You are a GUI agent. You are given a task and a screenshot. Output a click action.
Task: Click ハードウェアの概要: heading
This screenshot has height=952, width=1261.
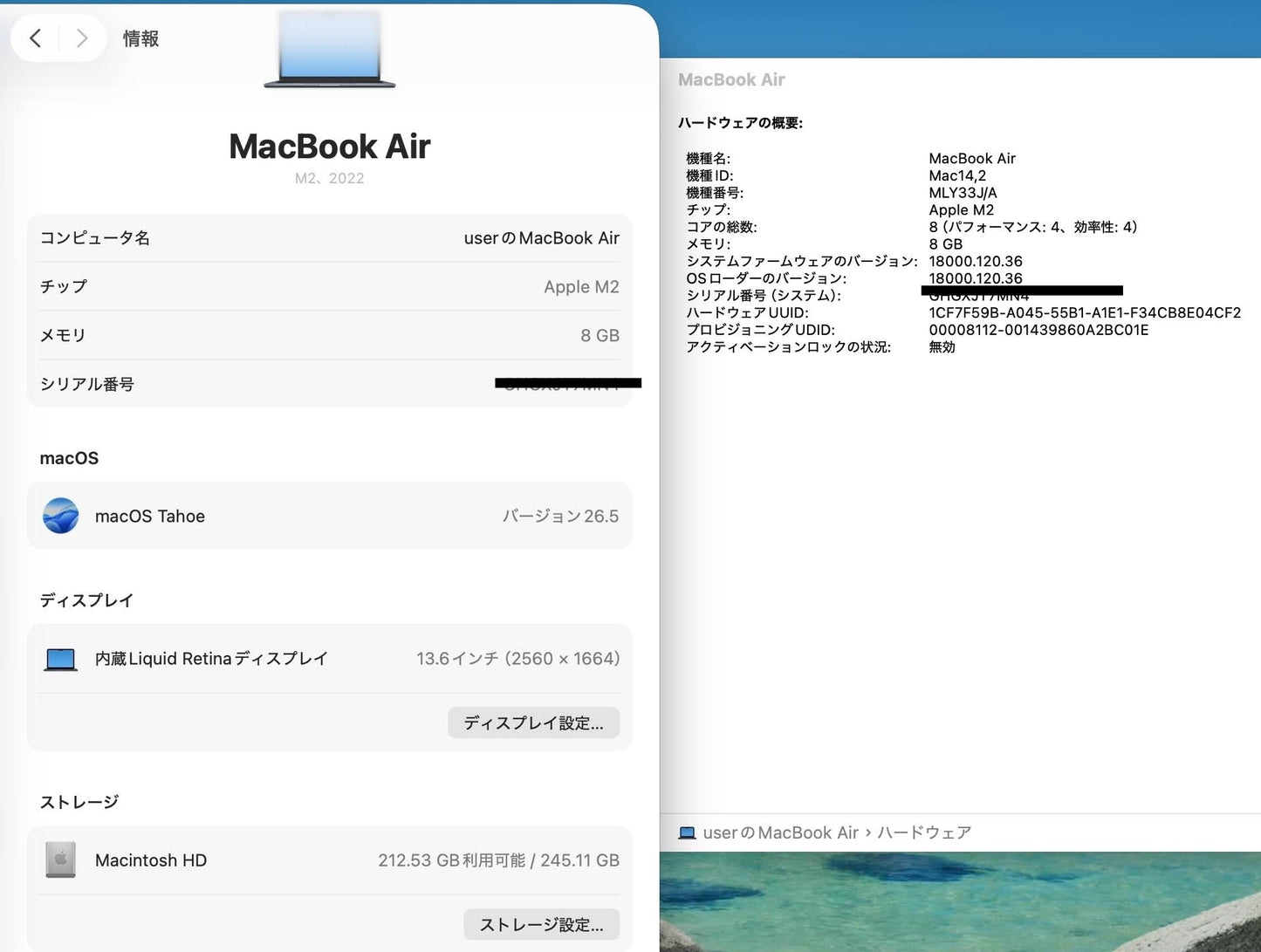(x=740, y=123)
